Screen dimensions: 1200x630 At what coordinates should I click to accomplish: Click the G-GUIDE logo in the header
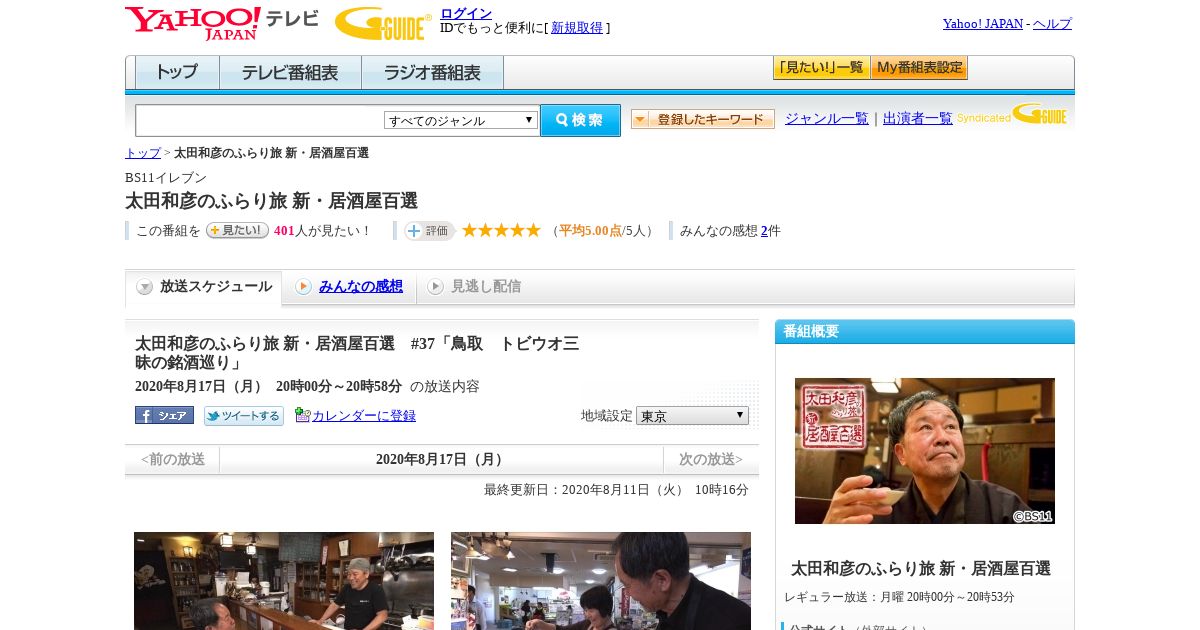coord(383,24)
